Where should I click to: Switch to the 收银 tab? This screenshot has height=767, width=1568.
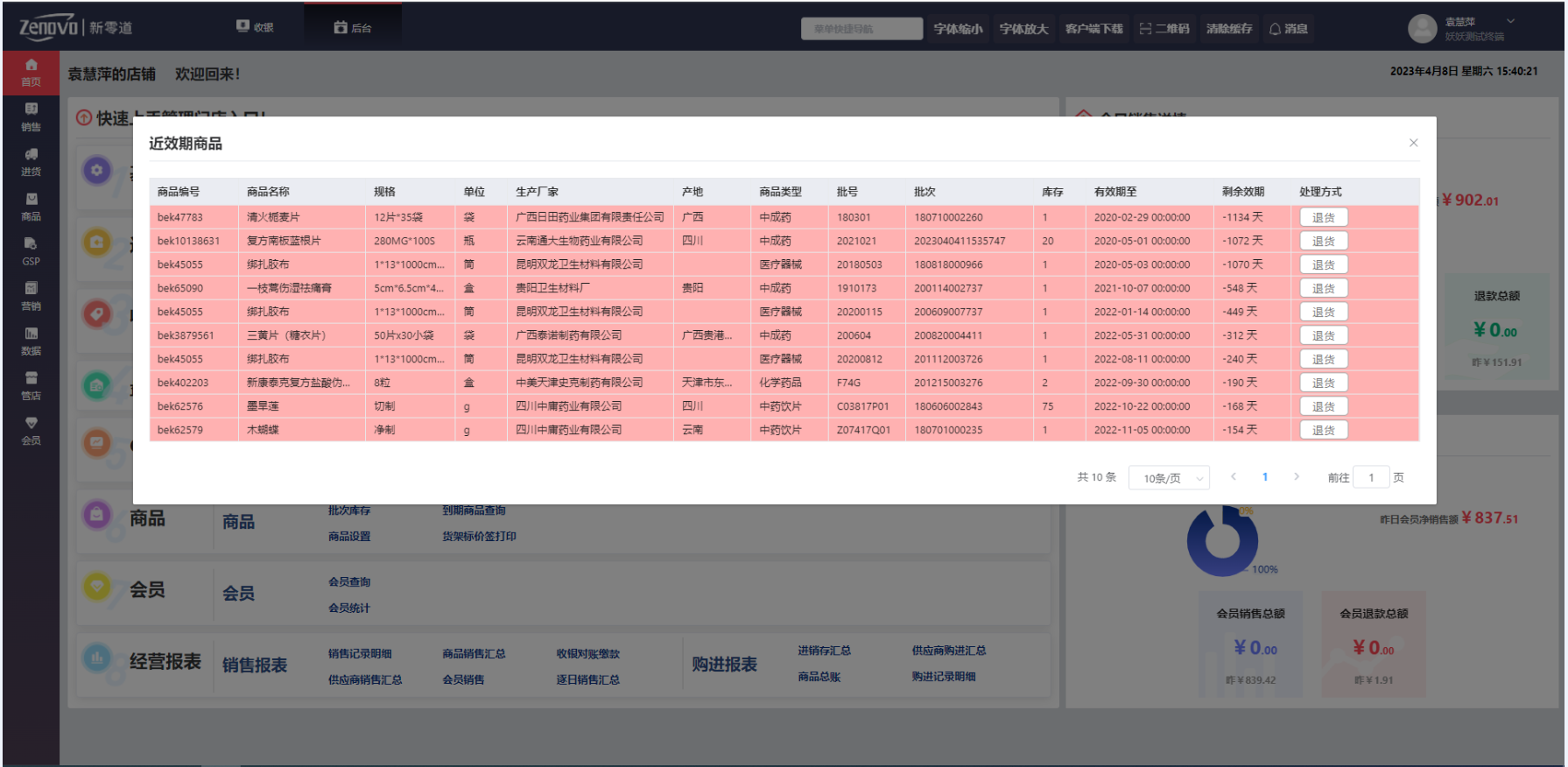(255, 27)
